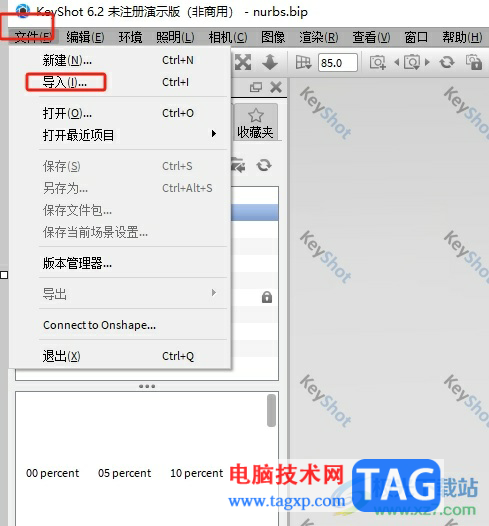Image resolution: width=489 pixels, height=526 pixels.
Task: Open the 文件(F) menu
Action: [33, 37]
